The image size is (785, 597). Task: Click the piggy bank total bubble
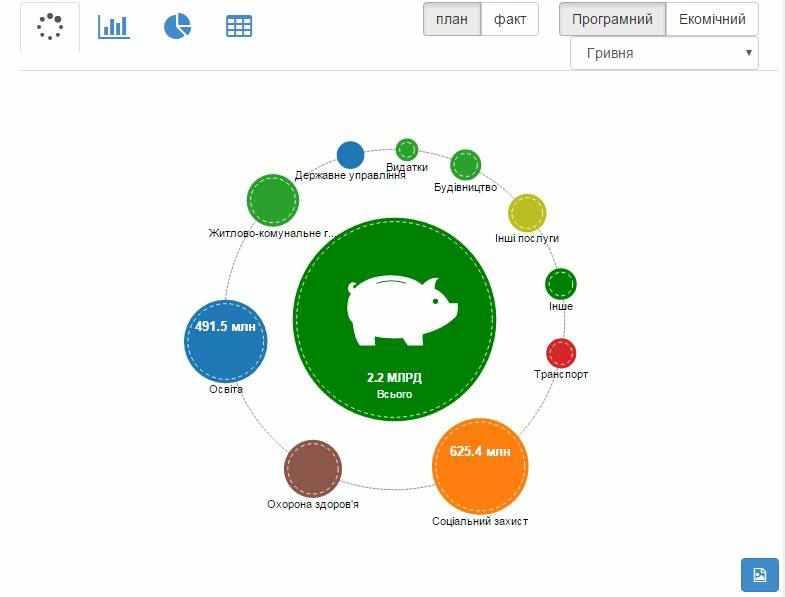(x=394, y=321)
